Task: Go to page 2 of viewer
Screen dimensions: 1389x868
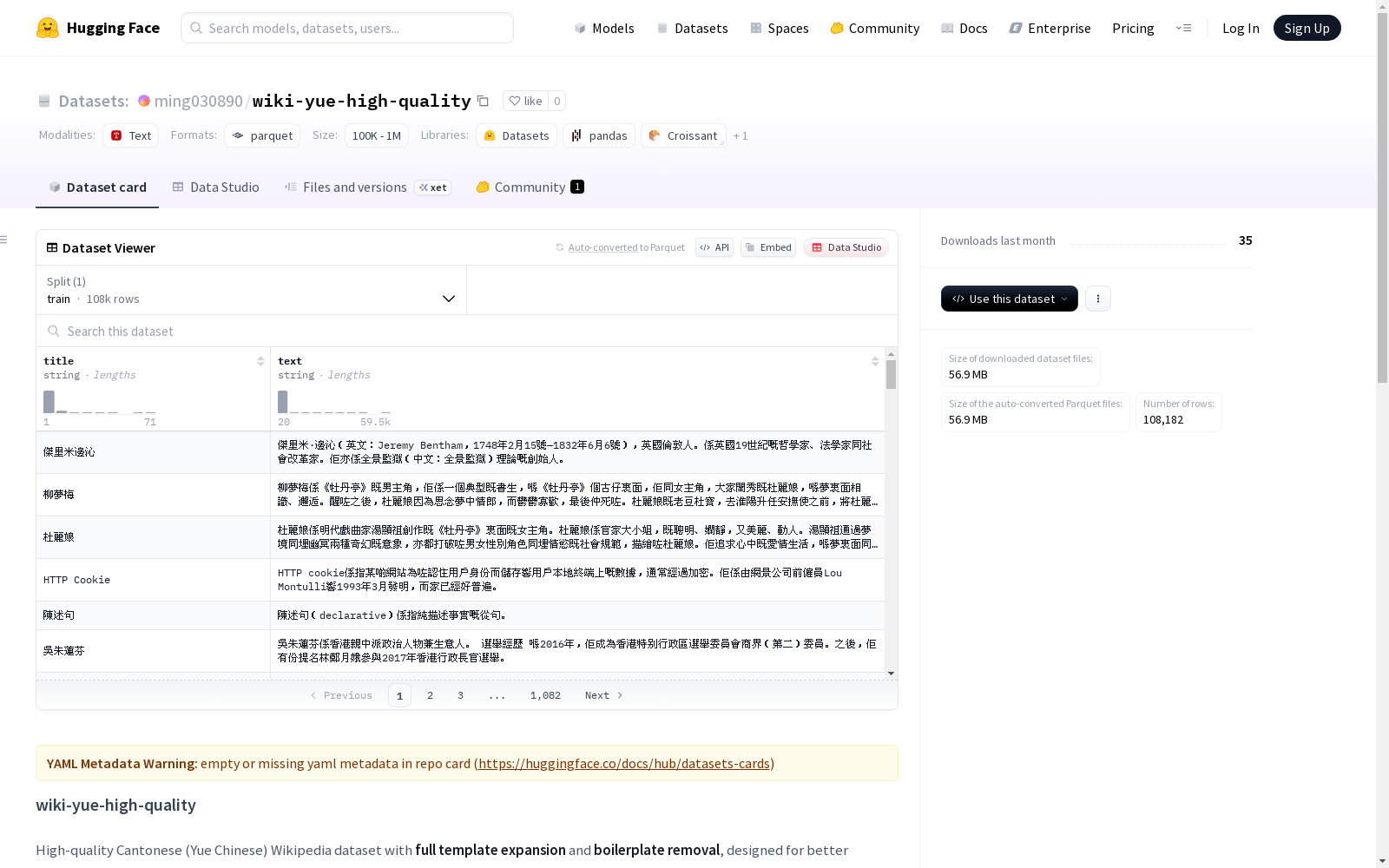Action: point(430,695)
